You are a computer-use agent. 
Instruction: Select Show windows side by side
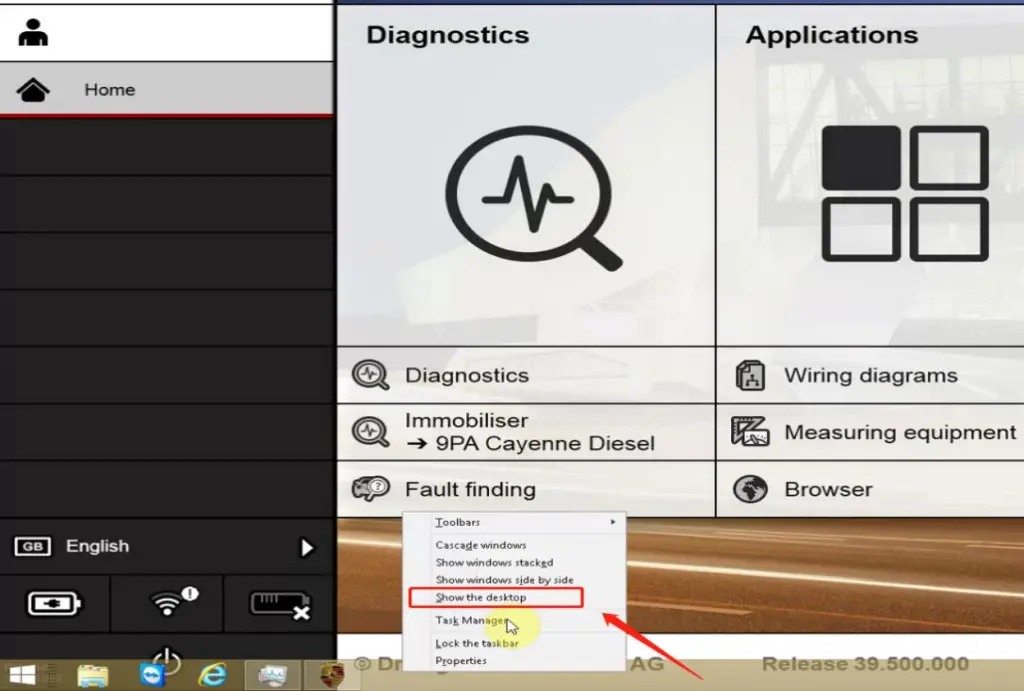coord(514,579)
